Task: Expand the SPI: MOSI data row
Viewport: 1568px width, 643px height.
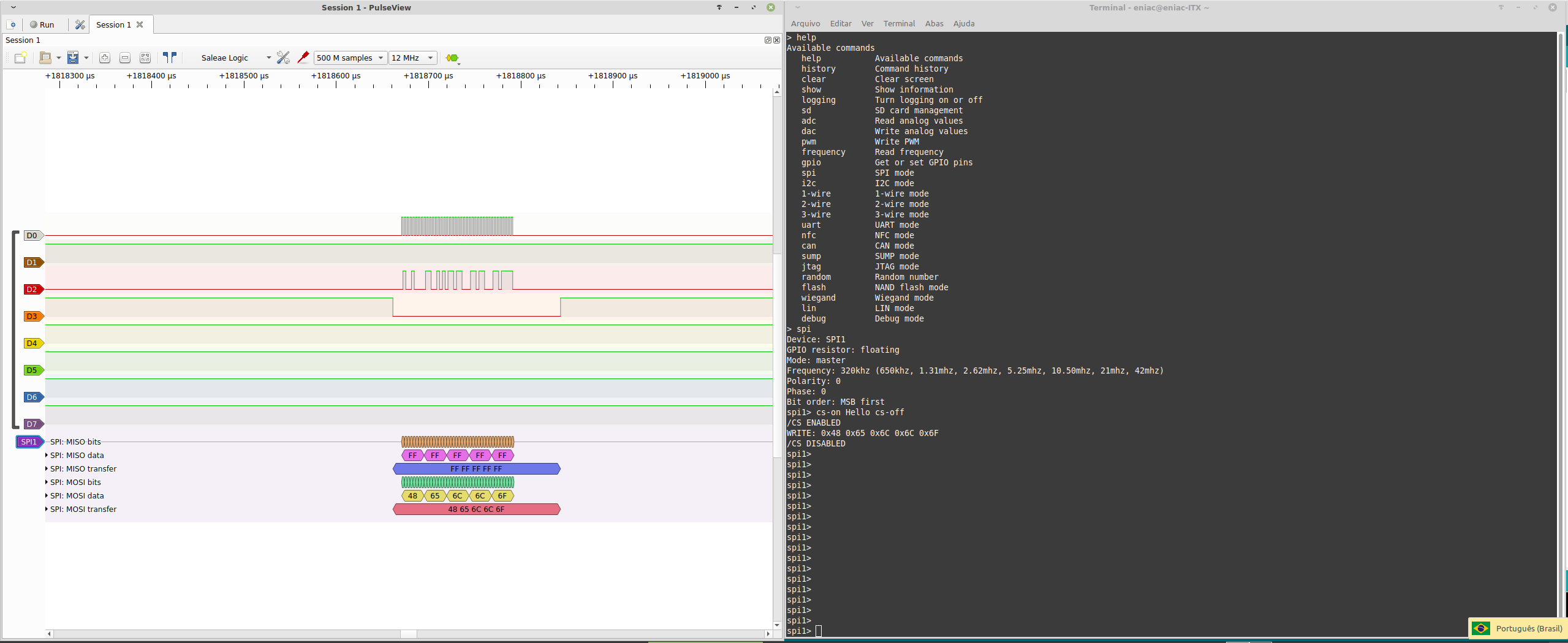Action: coord(47,495)
